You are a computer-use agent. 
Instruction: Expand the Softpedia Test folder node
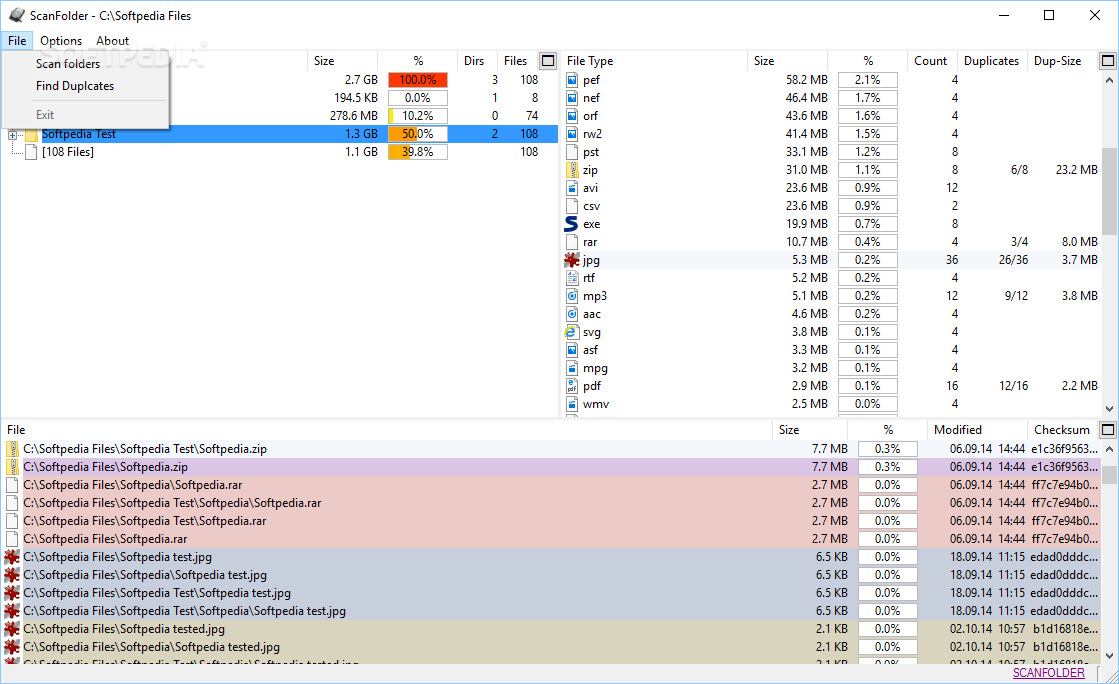coord(12,134)
